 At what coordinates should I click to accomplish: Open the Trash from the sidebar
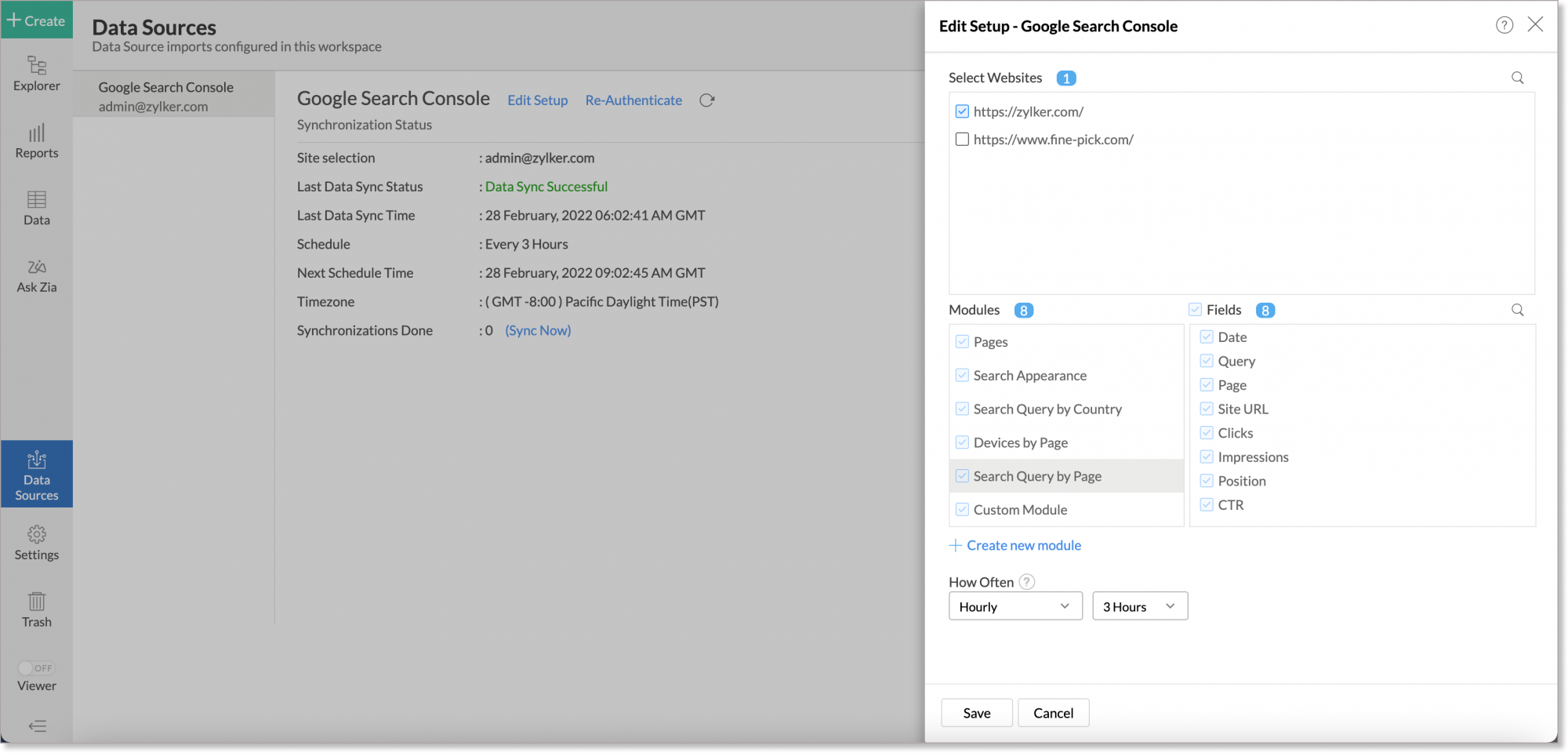(x=36, y=610)
